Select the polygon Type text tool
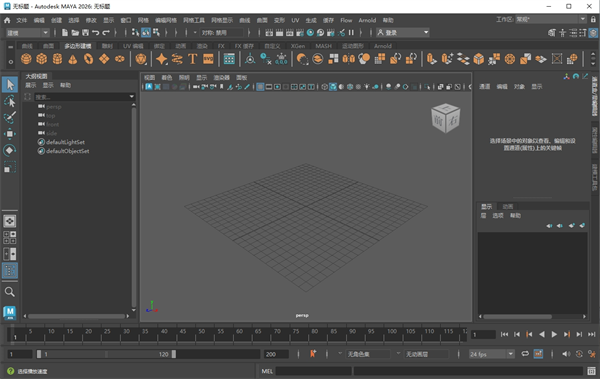The image size is (600, 379). tap(192, 59)
